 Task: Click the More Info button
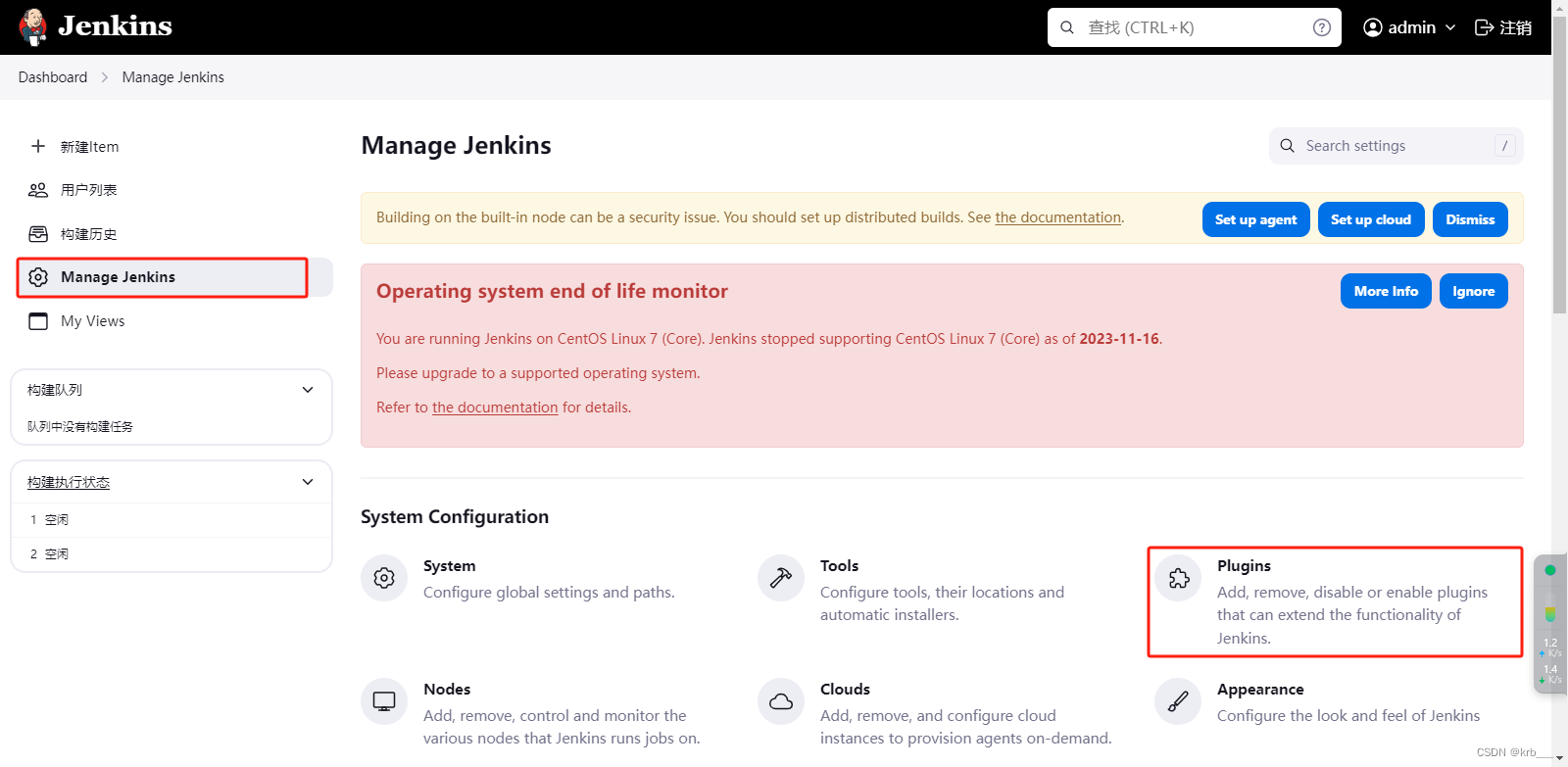[x=1386, y=291]
